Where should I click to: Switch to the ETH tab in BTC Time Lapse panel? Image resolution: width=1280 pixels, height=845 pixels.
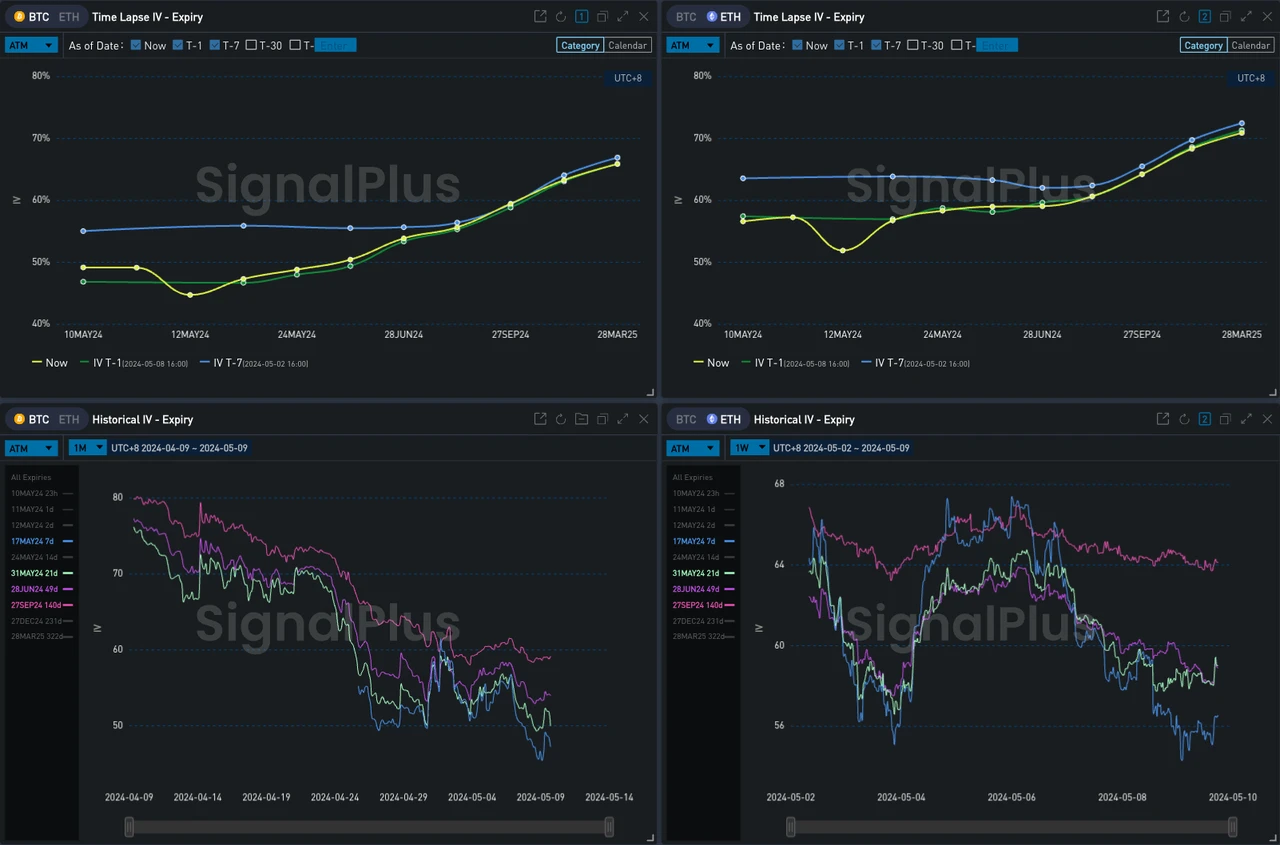(68, 16)
